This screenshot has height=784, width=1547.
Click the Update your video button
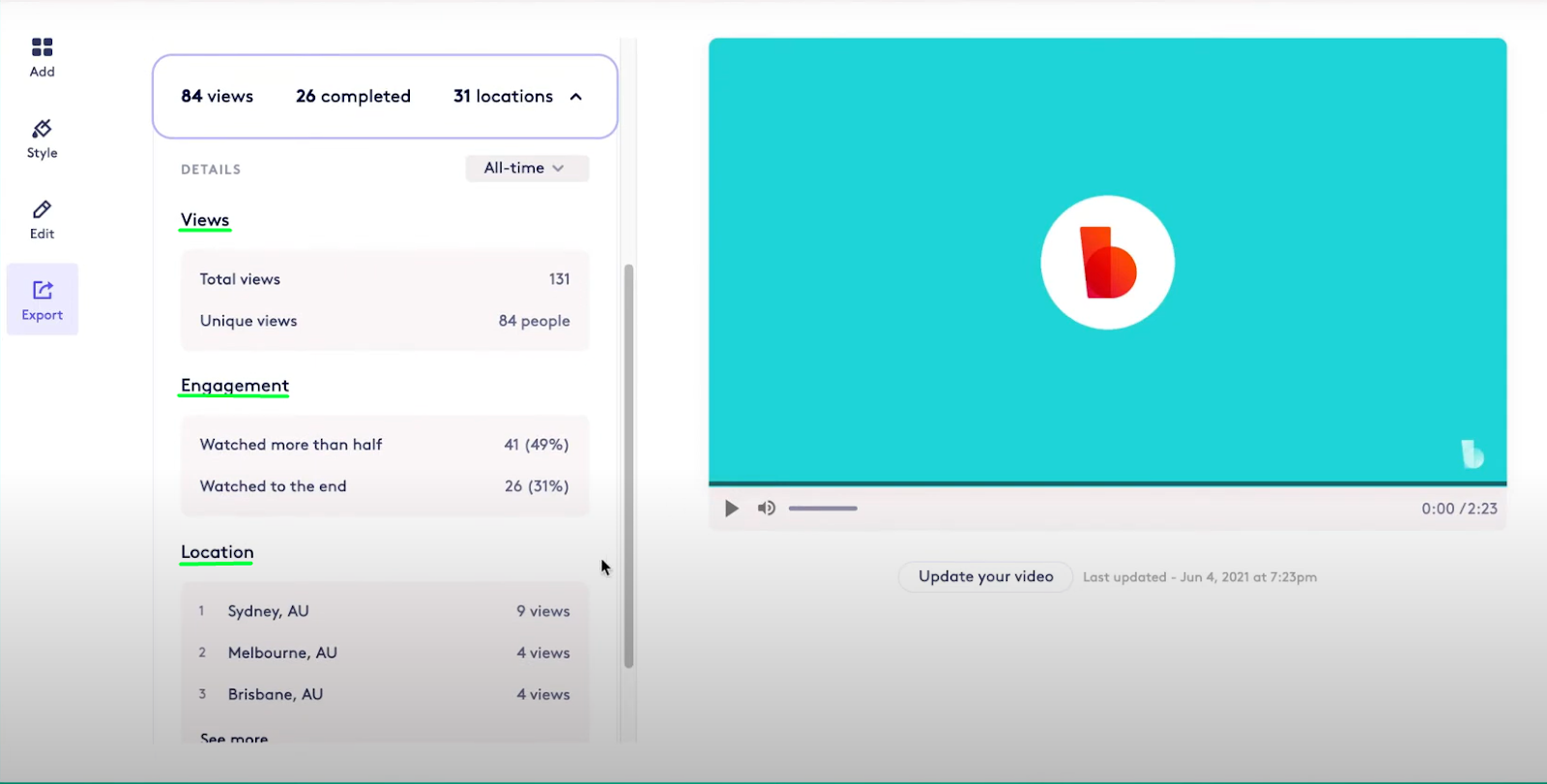pos(985,576)
